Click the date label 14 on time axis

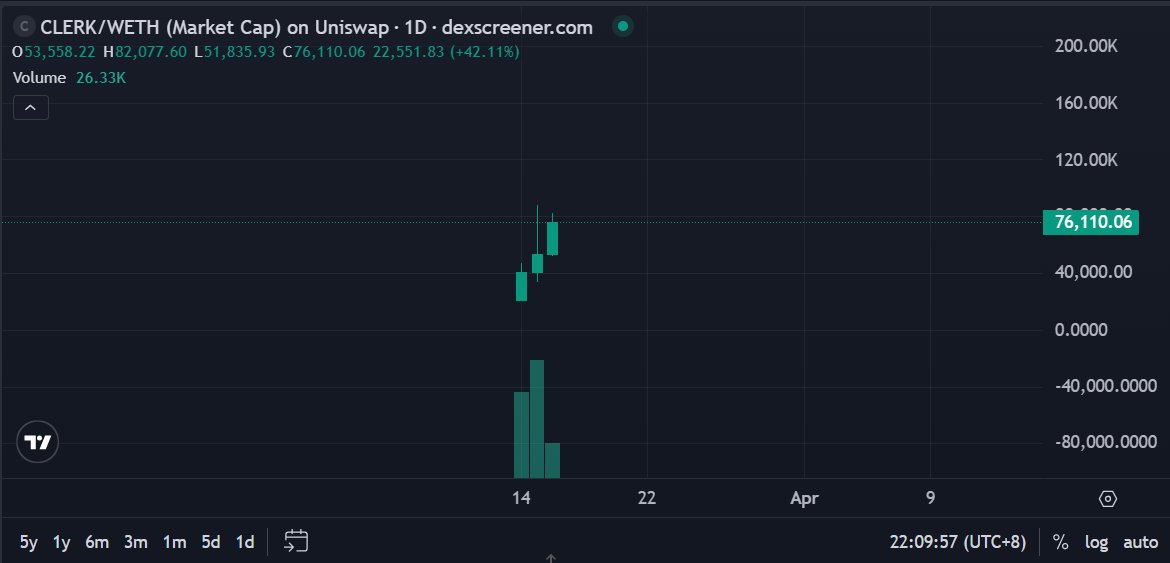coord(522,498)
